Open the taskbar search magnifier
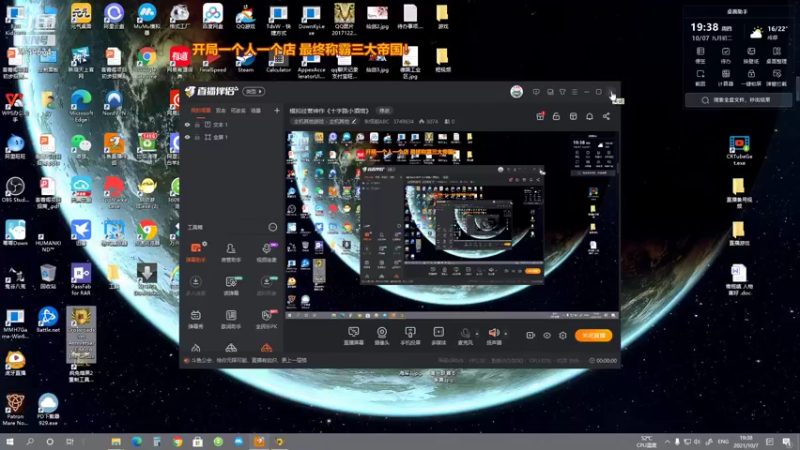The image size is (800, 450). [x=30, y=442]
